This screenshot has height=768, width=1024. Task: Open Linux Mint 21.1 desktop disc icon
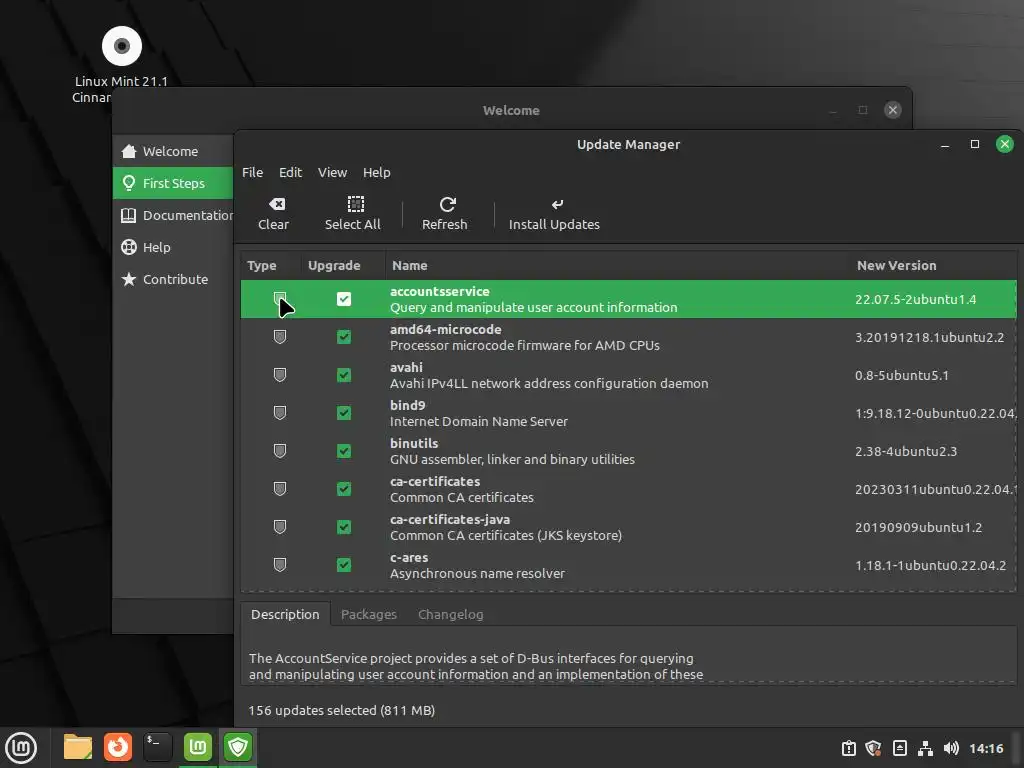click(121, 46)
